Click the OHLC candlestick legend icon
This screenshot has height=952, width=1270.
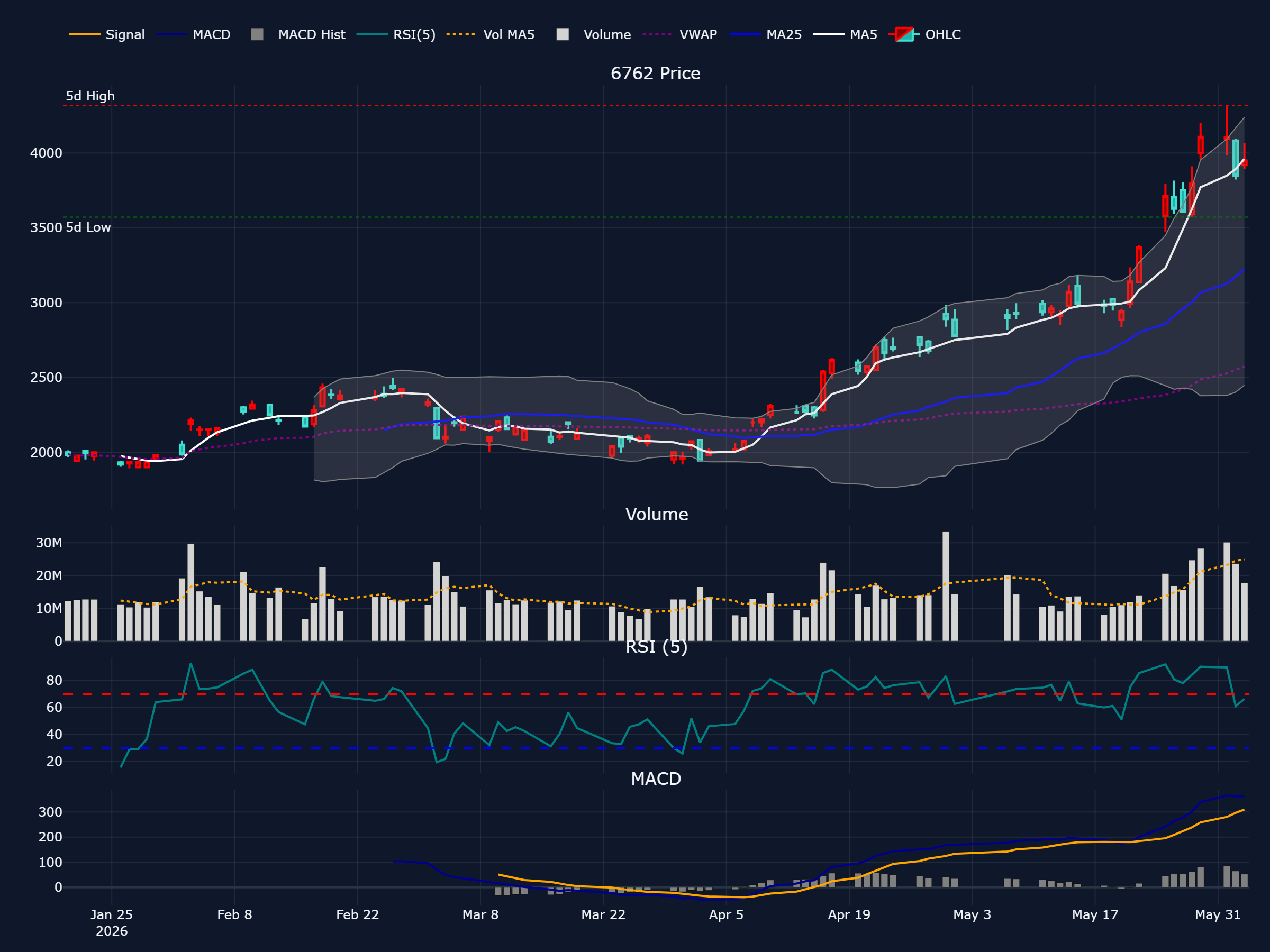point(904,34)
